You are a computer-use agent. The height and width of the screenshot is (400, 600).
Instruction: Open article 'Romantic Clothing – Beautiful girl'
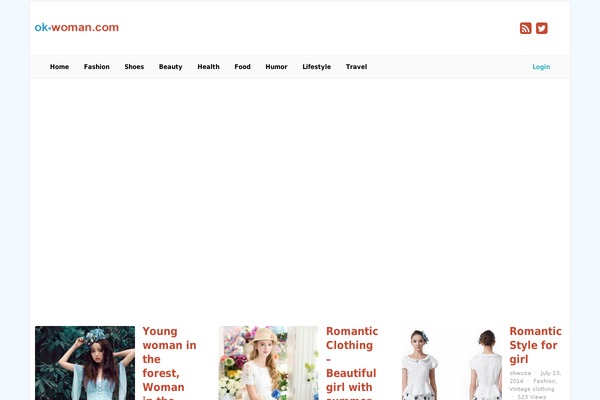point(352,362)
